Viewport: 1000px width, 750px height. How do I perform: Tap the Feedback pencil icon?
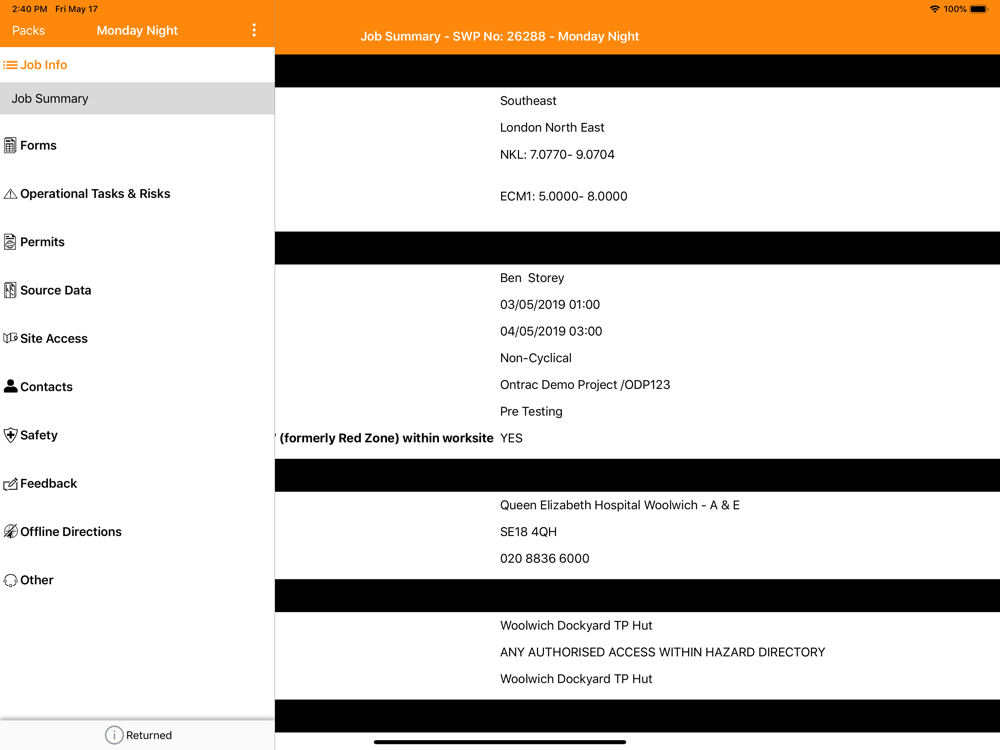click(10, 484)
